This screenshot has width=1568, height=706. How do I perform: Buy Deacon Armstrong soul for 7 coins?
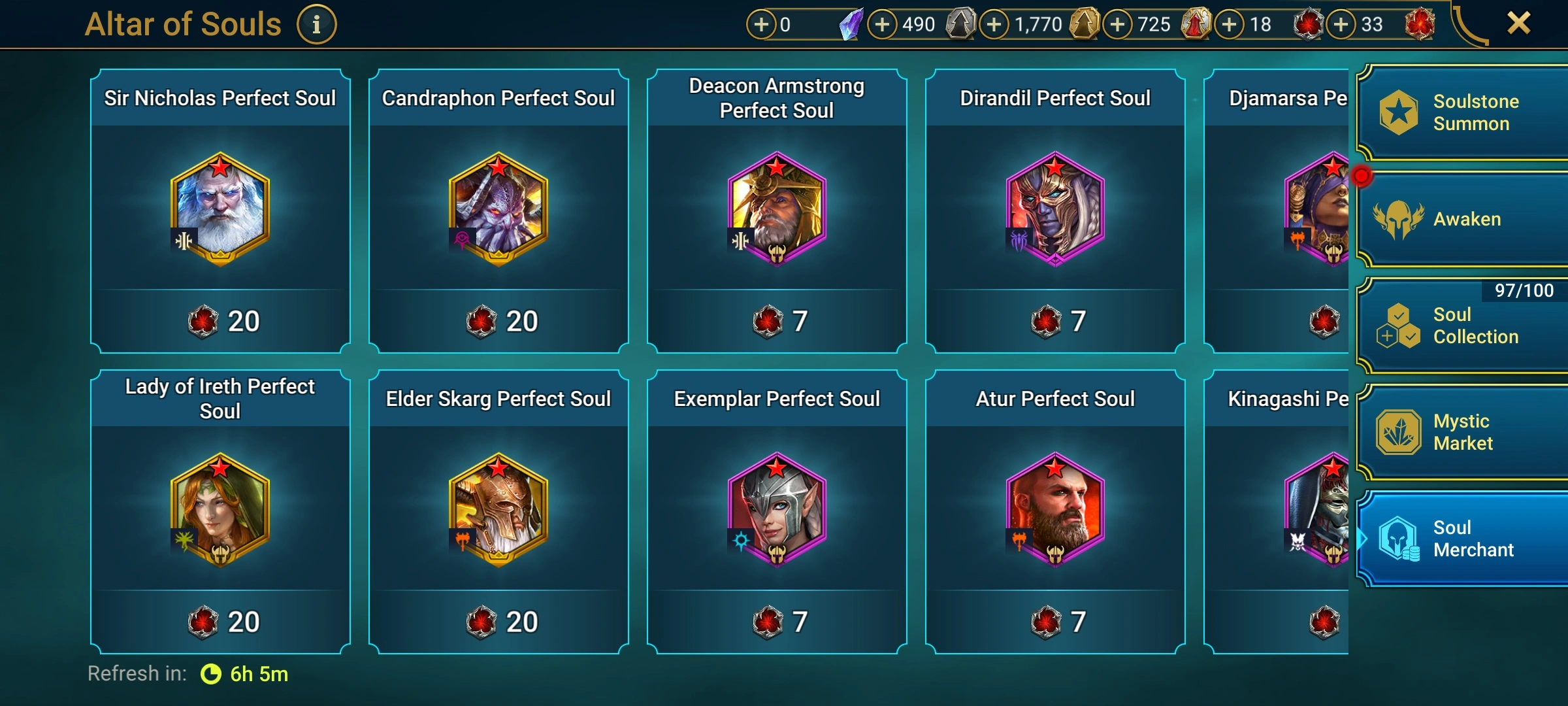777,321
